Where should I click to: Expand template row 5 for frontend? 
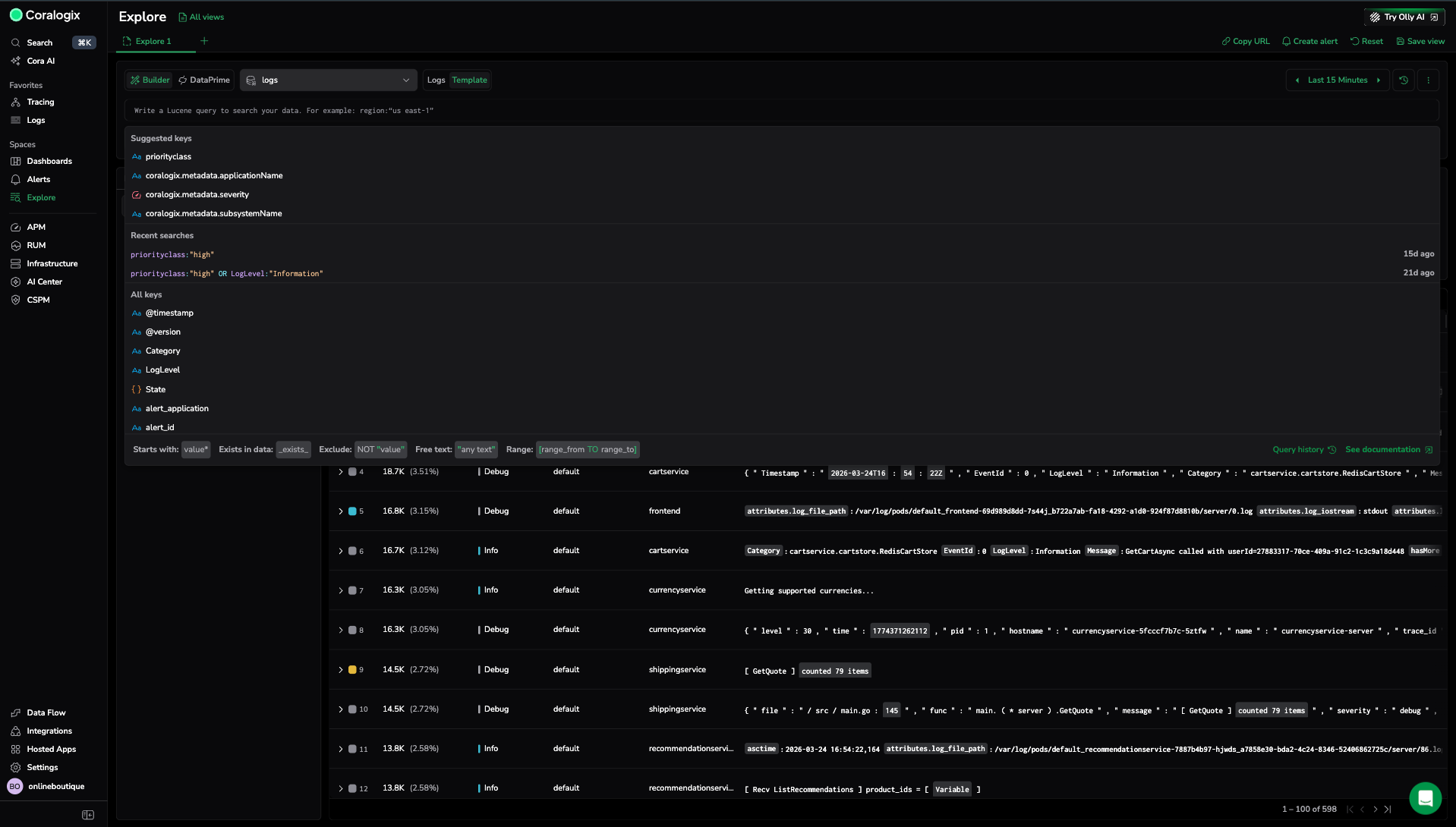(341, 511)
